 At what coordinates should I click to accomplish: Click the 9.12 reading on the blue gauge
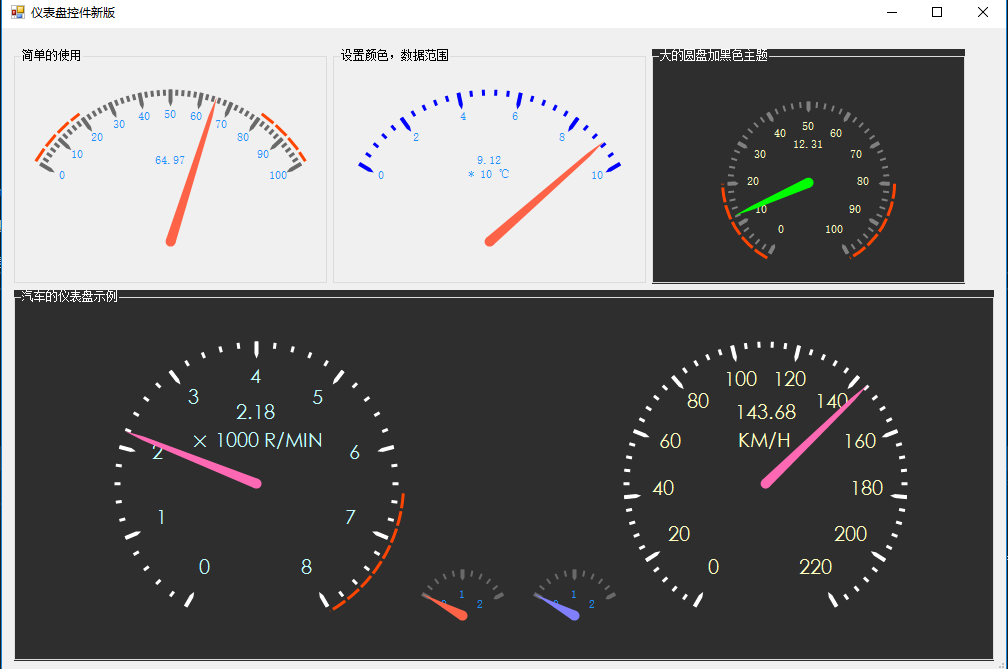(x=489, y=160)
